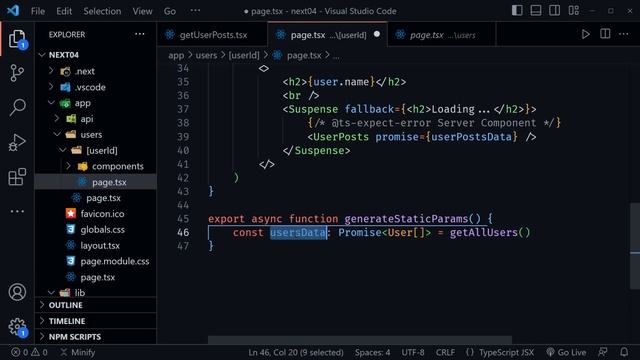Click generateStaticParams function name in code
This screenshot has height=360, width=640.
tap(406, 219)
